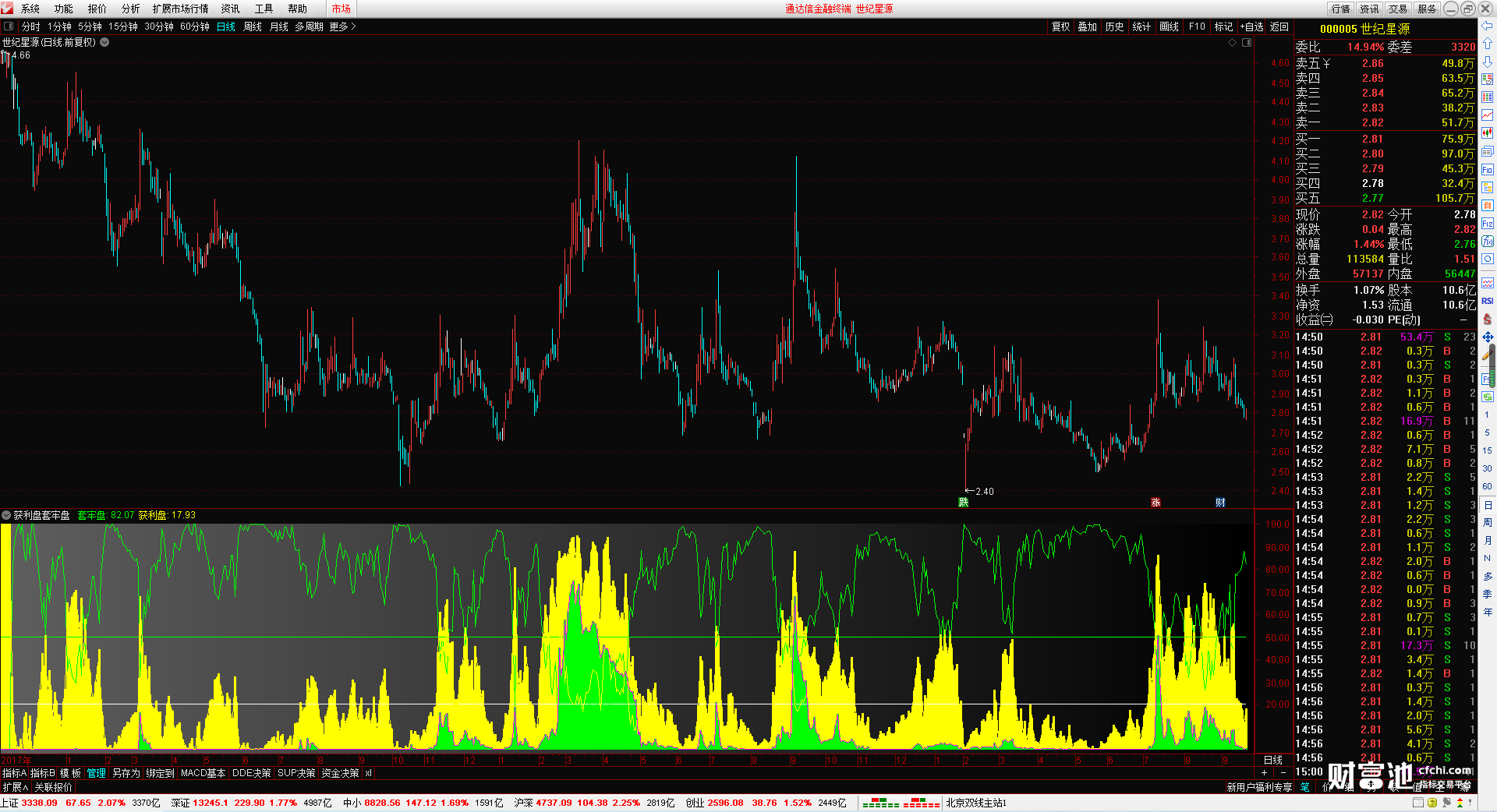Image resolution: width=1497 pixels, height=812 pixels.
Task: Switch chart to 月线 monthly period
Action: 279,26
